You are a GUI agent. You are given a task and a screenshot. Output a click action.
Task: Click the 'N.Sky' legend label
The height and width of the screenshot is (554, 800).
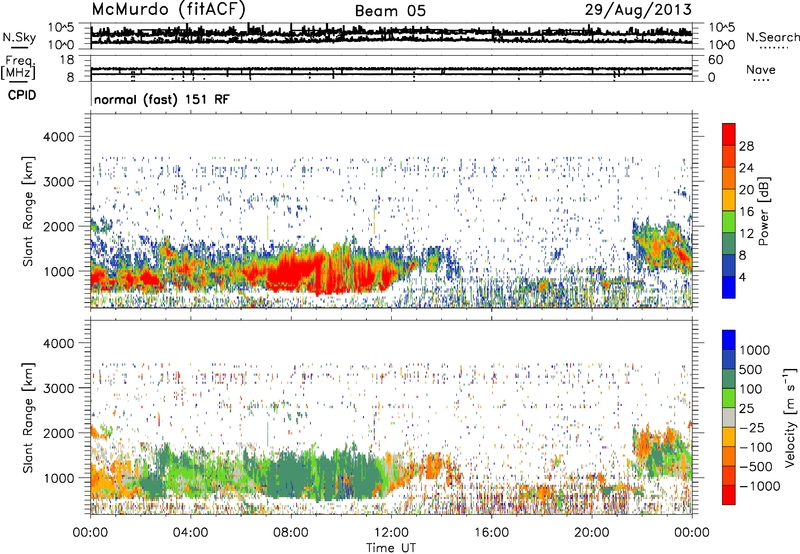point(19,37)
